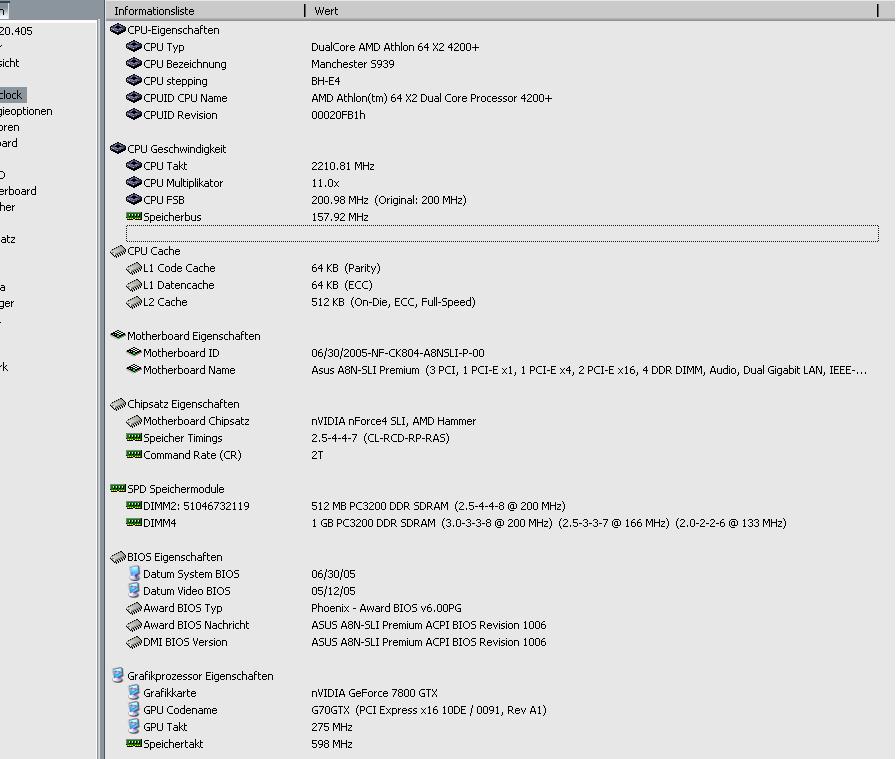The image size is (896, 759).
Task: Click the memory icon beside Speicher Timings
Action: pyautogui.click(x=134, y=437)
